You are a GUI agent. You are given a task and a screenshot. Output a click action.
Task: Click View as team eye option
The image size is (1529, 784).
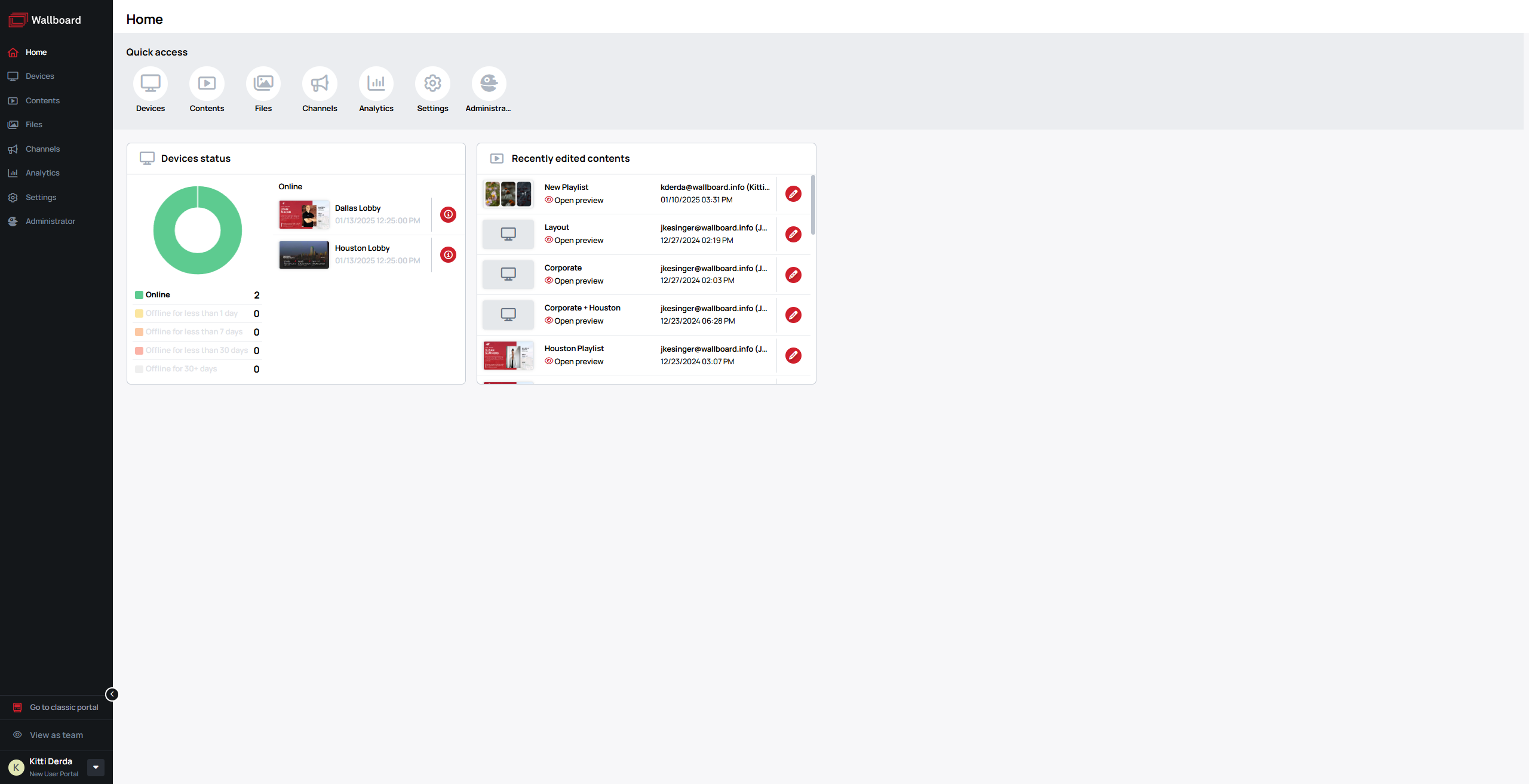pyautogui.click(x=56, y=735)
